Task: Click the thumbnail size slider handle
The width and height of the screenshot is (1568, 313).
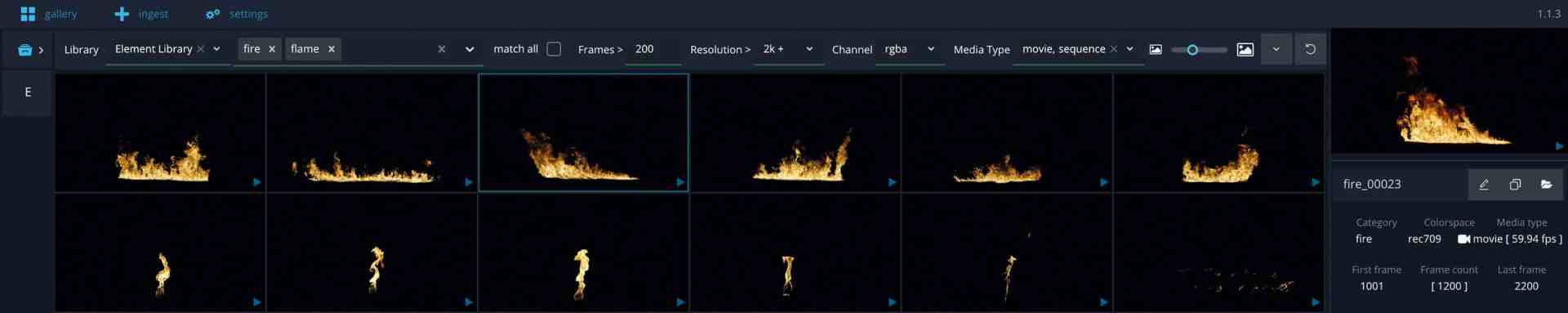Action: [1192, 50]
